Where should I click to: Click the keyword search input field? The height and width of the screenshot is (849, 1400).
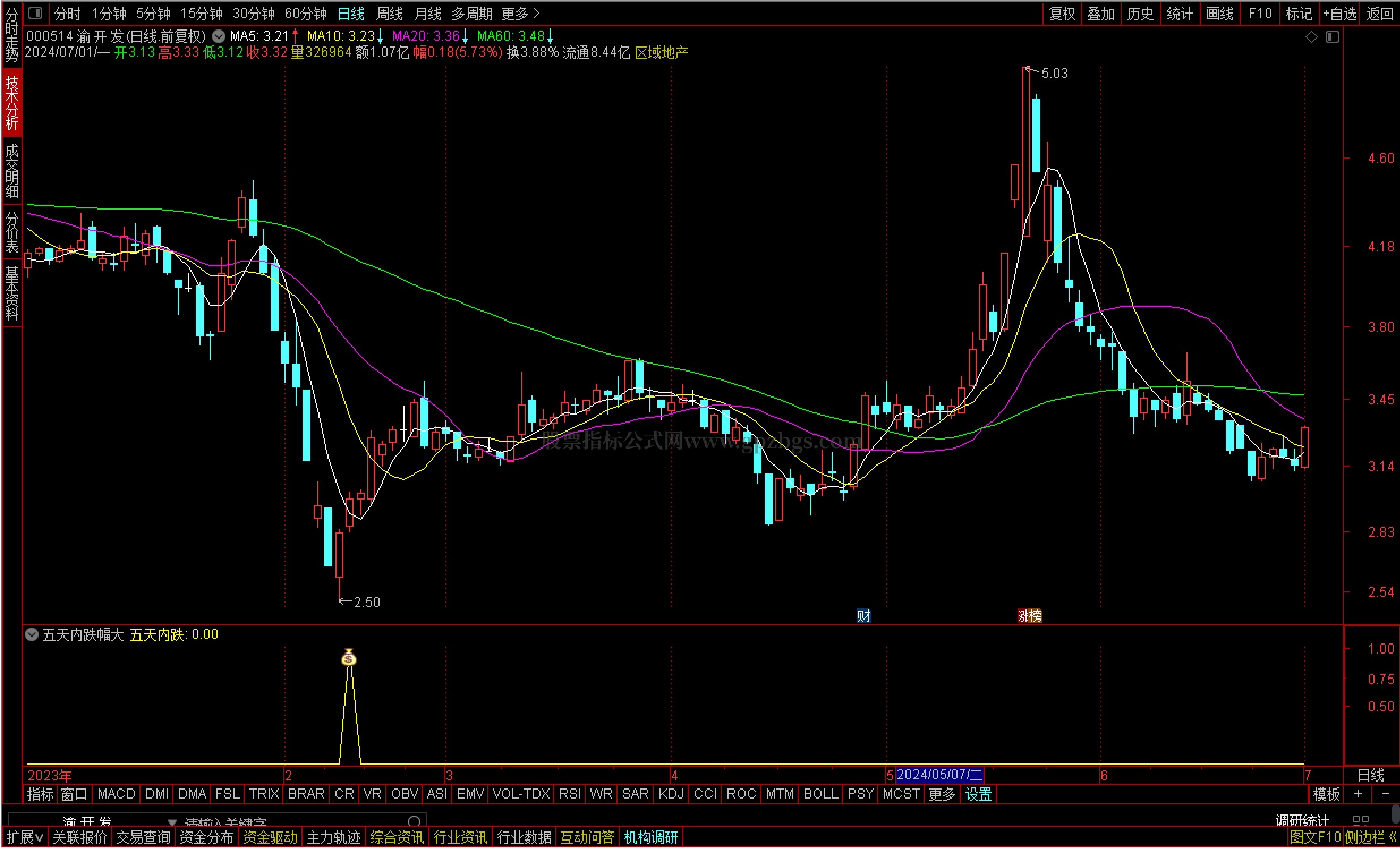coord(292,821)
